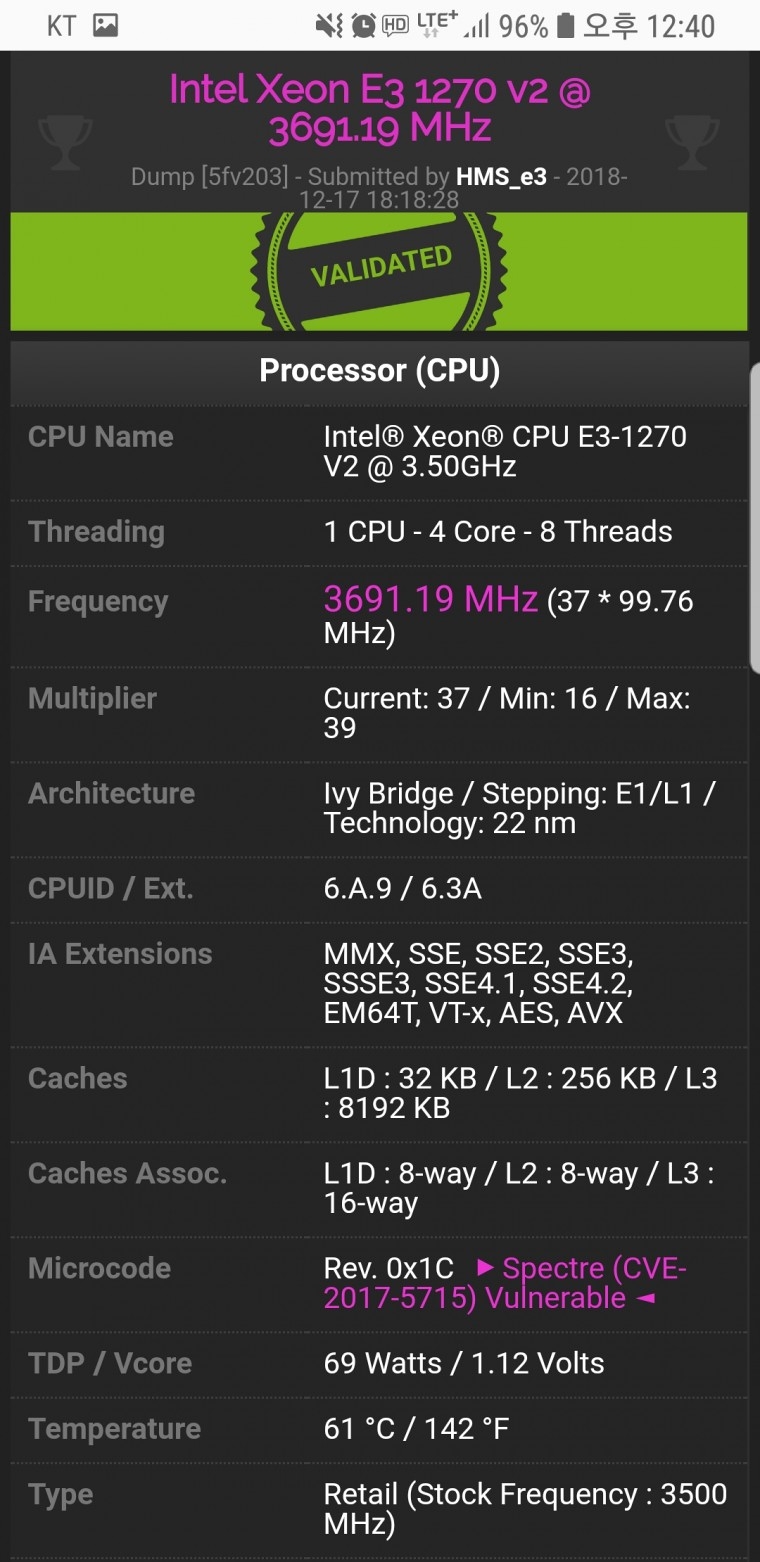Click the page scrollbar handle
Viewport: 760px width, 1562px height.
point(754,516)
